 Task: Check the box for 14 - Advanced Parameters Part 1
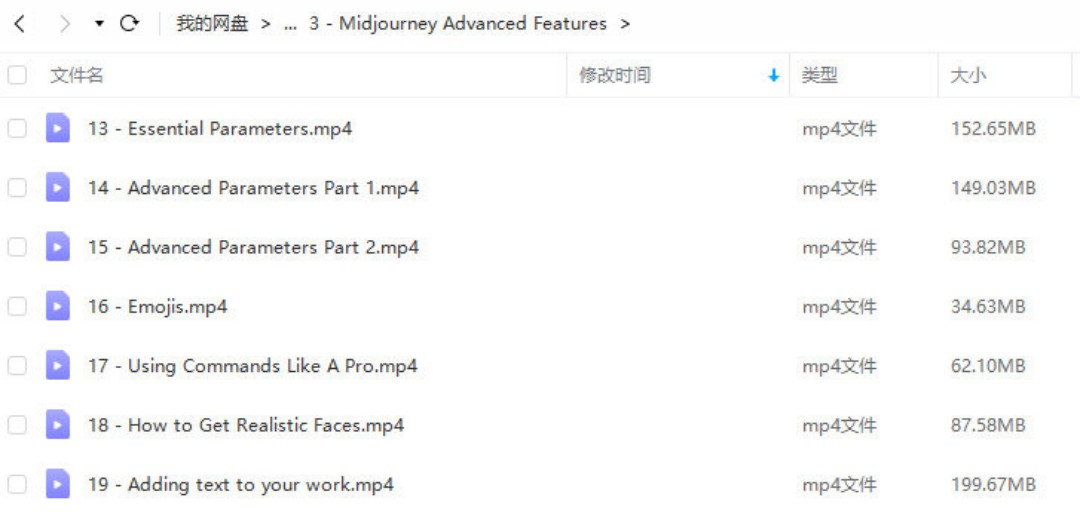point(17,188)
